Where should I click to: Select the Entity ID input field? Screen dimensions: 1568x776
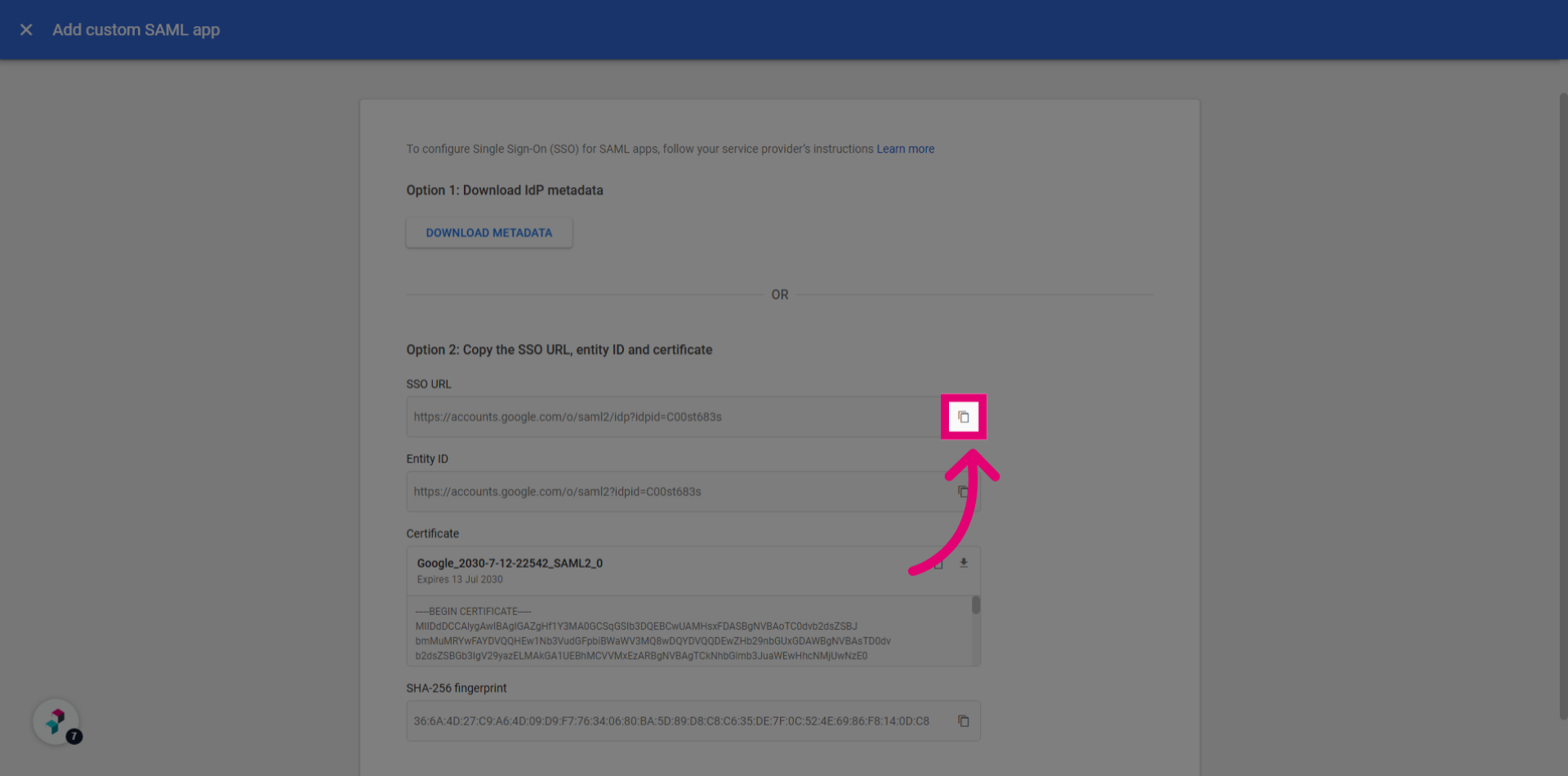pyautogui.click(x=693, y=492)
